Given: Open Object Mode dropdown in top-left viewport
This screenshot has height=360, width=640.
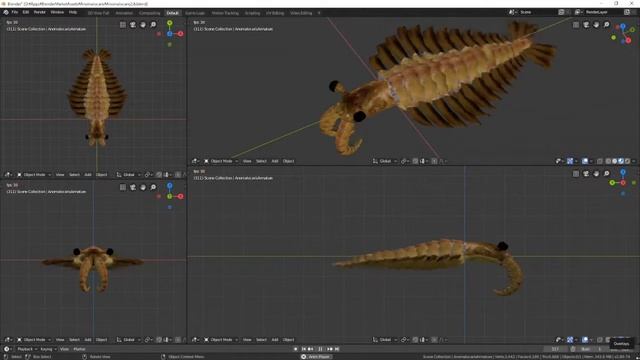Looking at the screenshot, I should [x=34, y=175].
